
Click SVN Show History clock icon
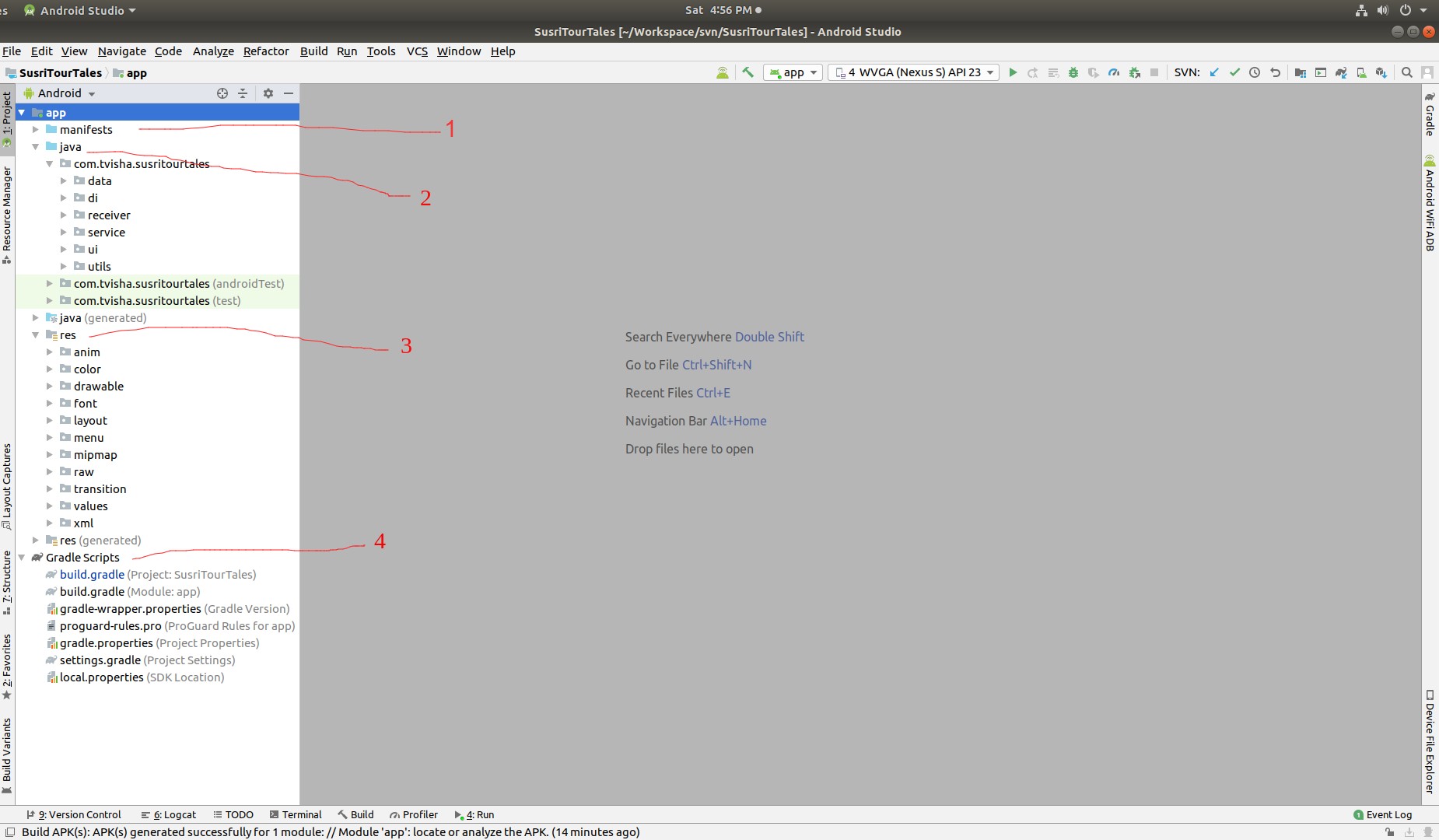1255,72
